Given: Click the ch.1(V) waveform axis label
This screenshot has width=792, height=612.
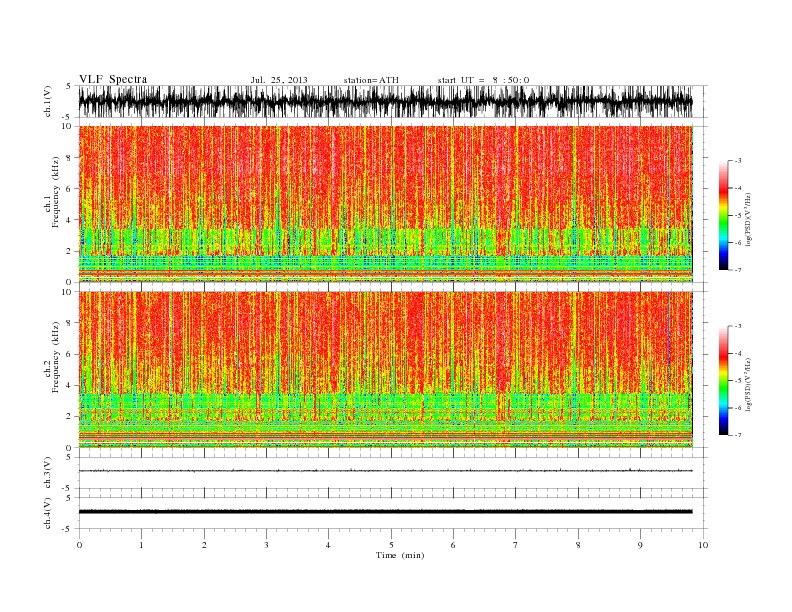Looking at the screenshot, I should coord(48,101).
